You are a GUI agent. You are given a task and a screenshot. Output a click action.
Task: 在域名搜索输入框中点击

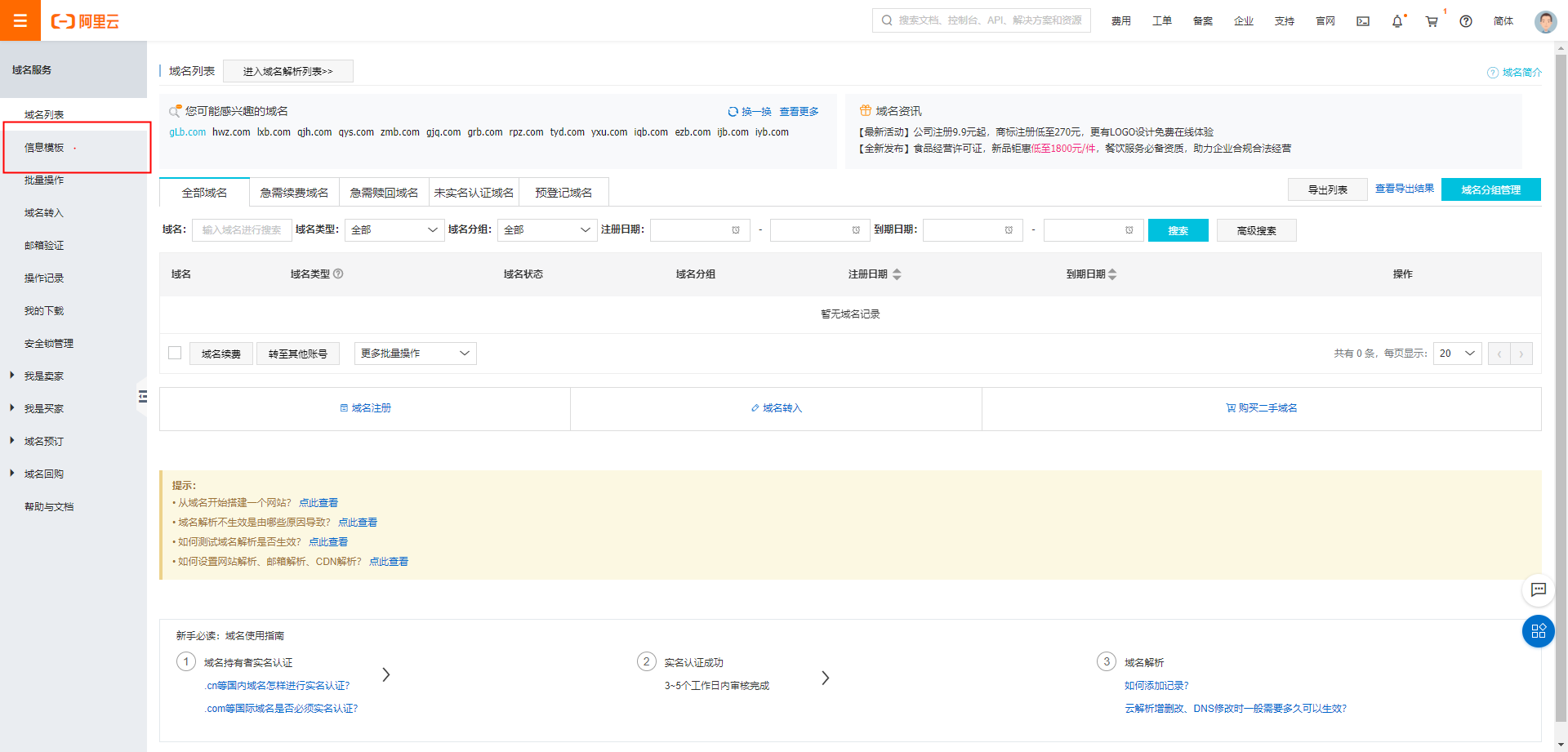pos(242,229)
